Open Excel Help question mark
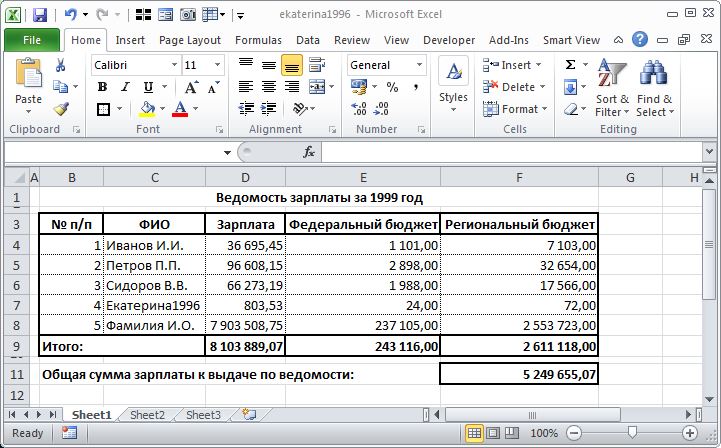The height and width of the screenshot is (448, 721). click(640, 40)
